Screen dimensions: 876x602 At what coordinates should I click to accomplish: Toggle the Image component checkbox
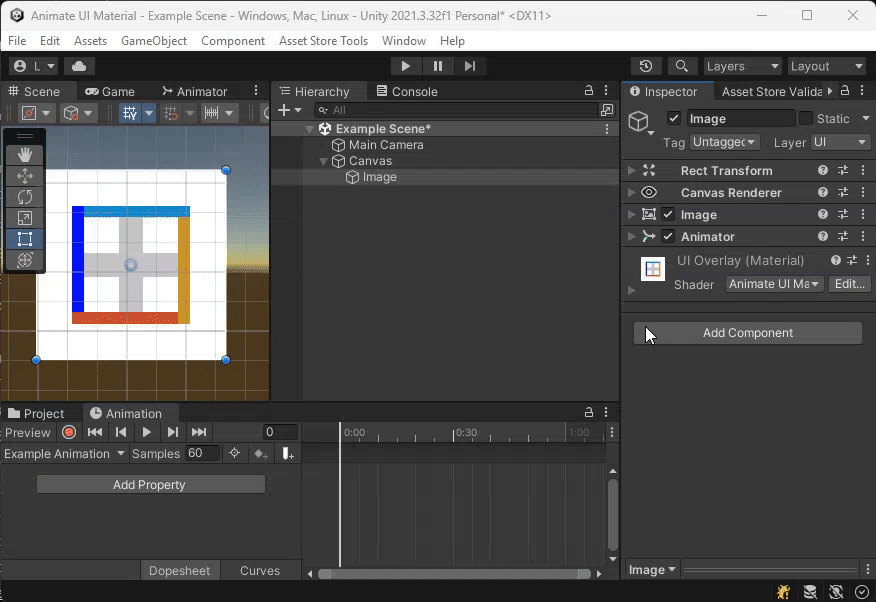(668, 214)
